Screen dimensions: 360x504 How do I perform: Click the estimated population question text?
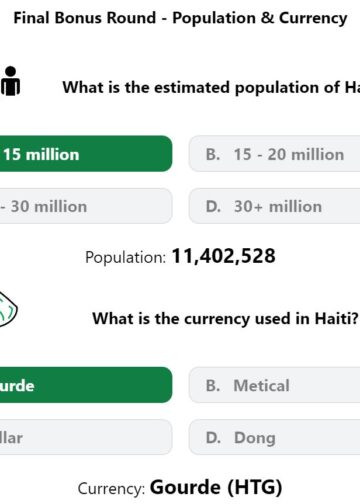(211, 87)
